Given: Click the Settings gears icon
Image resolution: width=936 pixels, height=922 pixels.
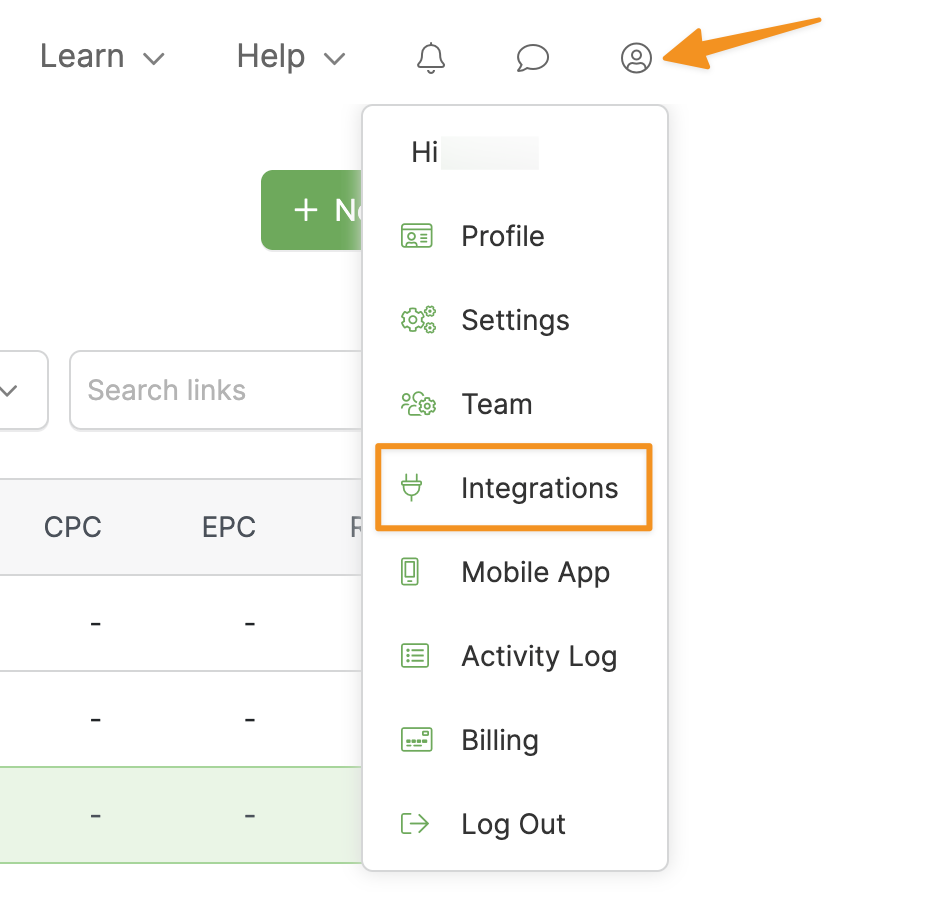Looking at the screenshot, I should [417, 321].
